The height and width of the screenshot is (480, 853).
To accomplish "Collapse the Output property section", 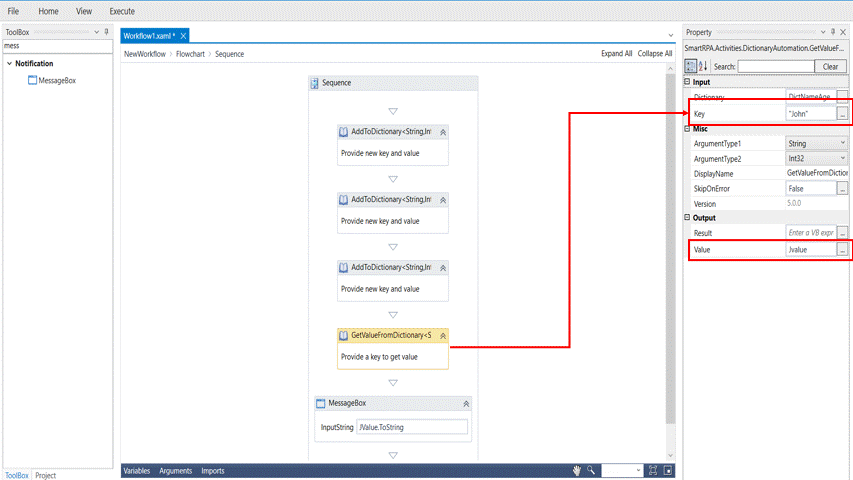I will 688,218.
